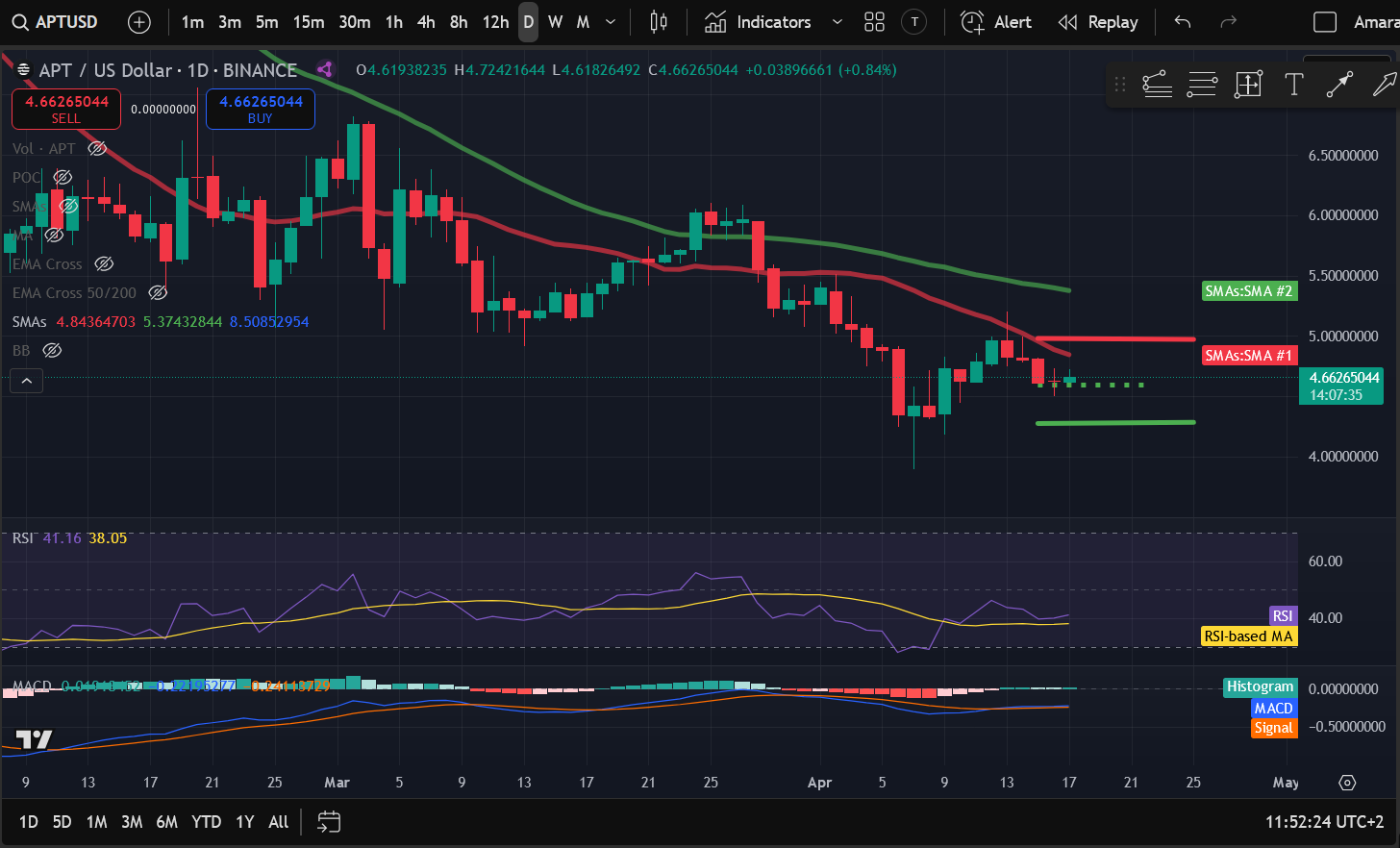Image resolution: width=1400 pixels, height=848 pixels.
Task: Click the undo arrow in toolbar
Action: point(1183,22)
